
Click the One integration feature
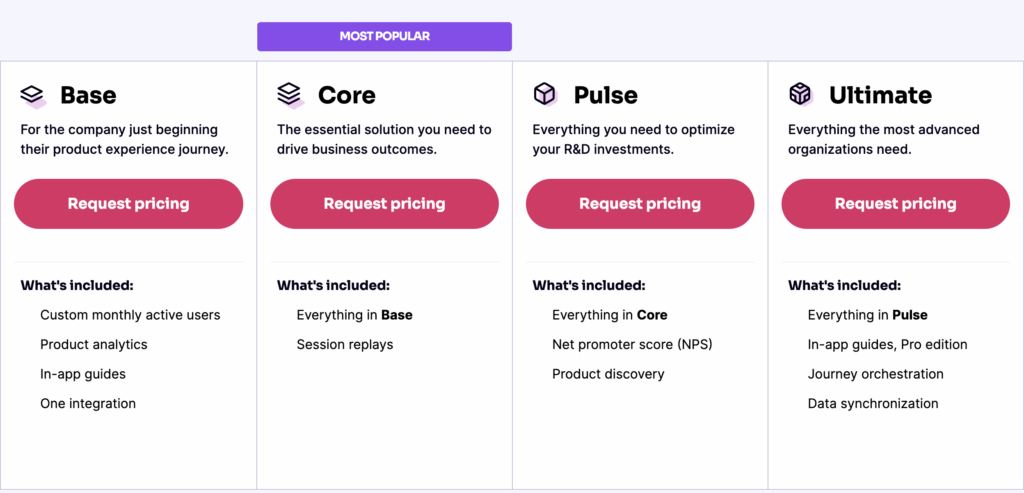click(88, 404)
